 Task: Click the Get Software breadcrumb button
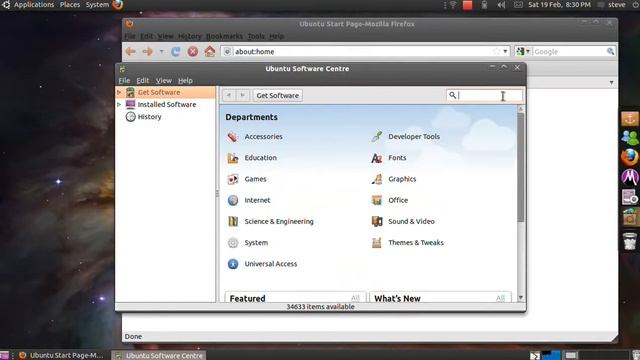pos(278,96)
